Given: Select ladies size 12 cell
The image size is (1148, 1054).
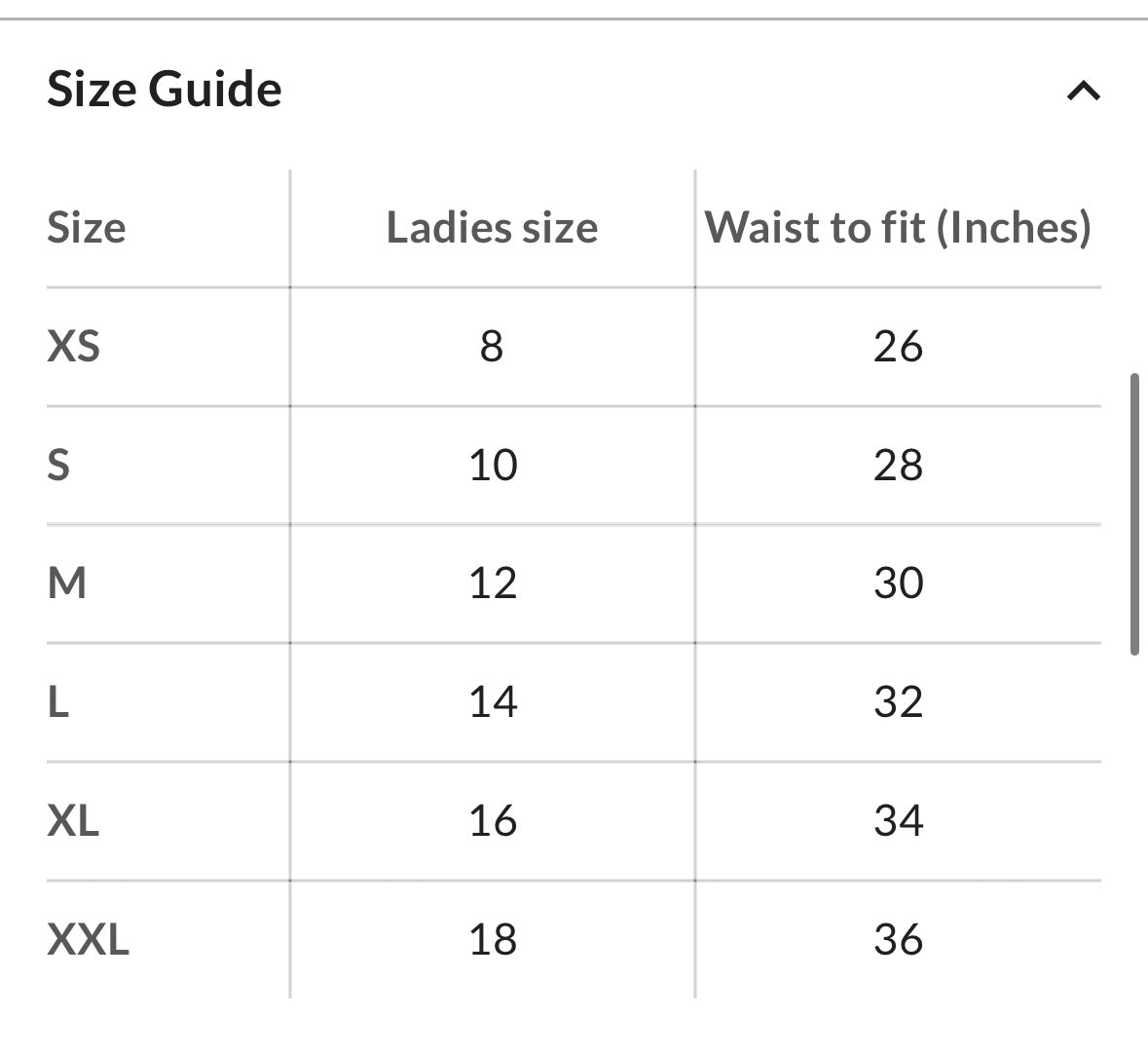Looking at the screenshot, I should pyautogui.click(x=494, y=583).
